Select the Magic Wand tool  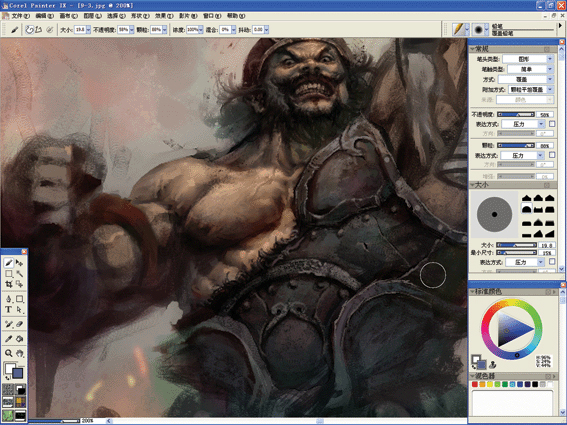pyautogui.click(x=20, y=274)
